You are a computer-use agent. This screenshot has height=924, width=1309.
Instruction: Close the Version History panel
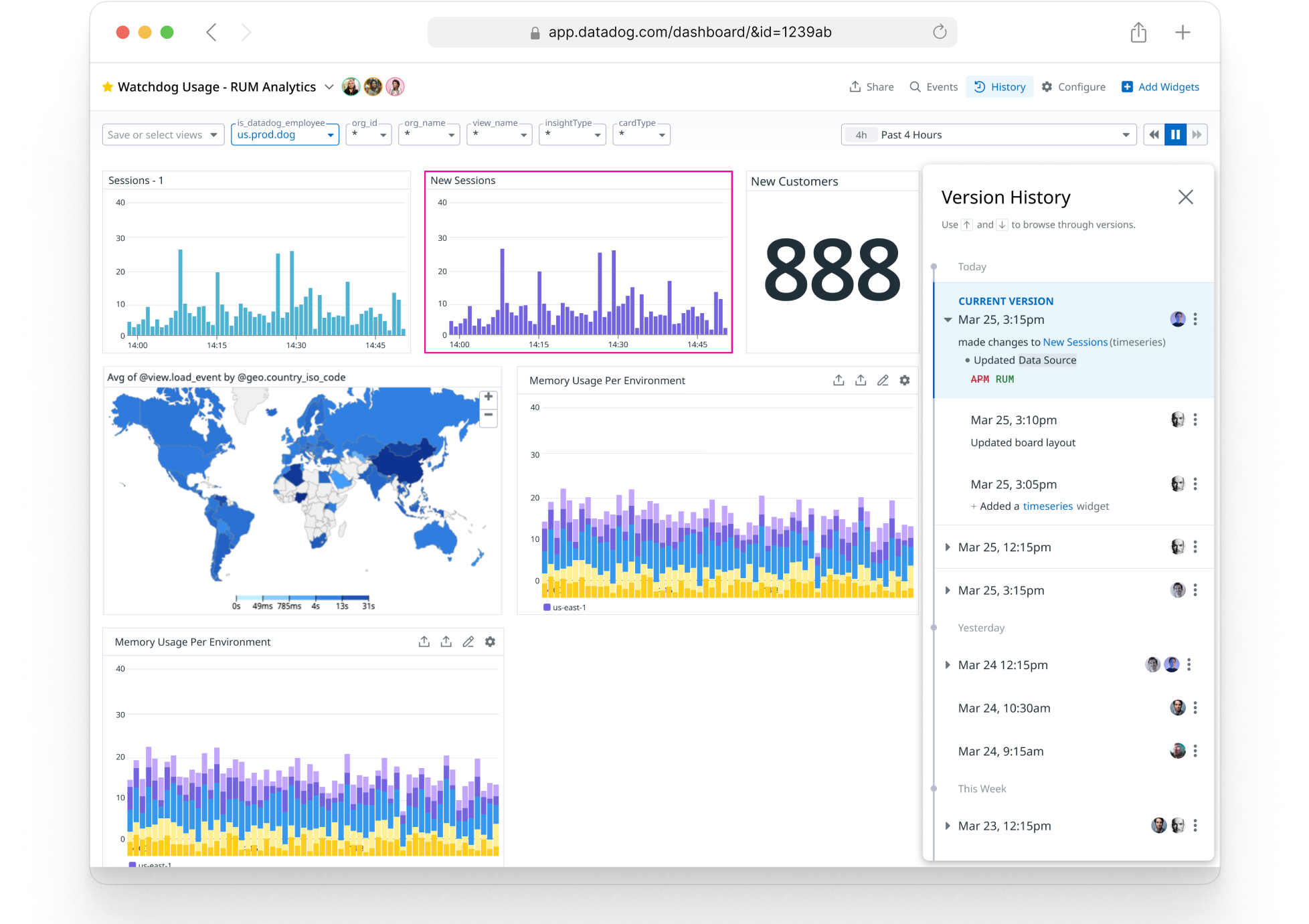(1185, 197)
